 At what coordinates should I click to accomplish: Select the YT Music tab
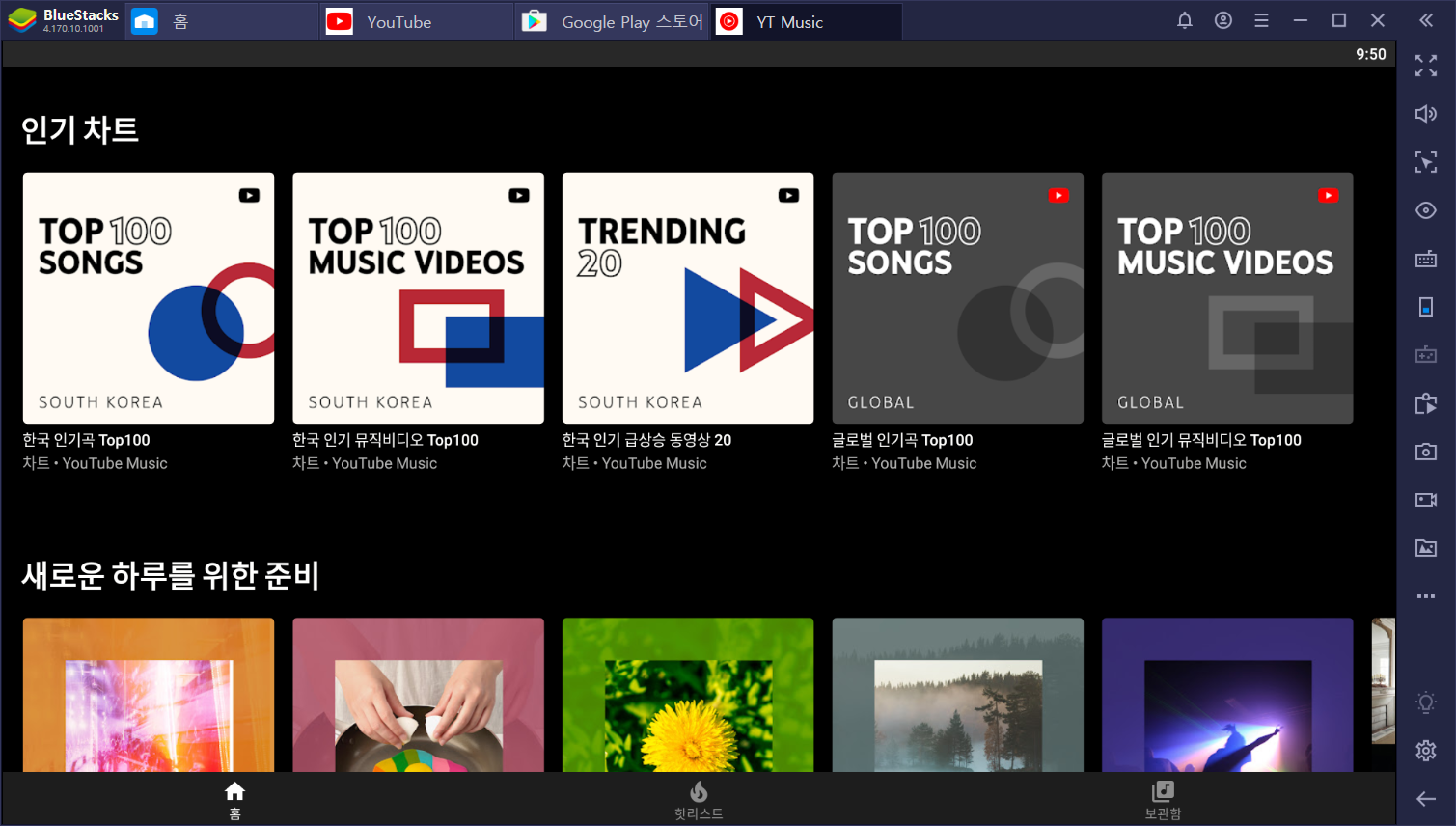pos(807,21)
